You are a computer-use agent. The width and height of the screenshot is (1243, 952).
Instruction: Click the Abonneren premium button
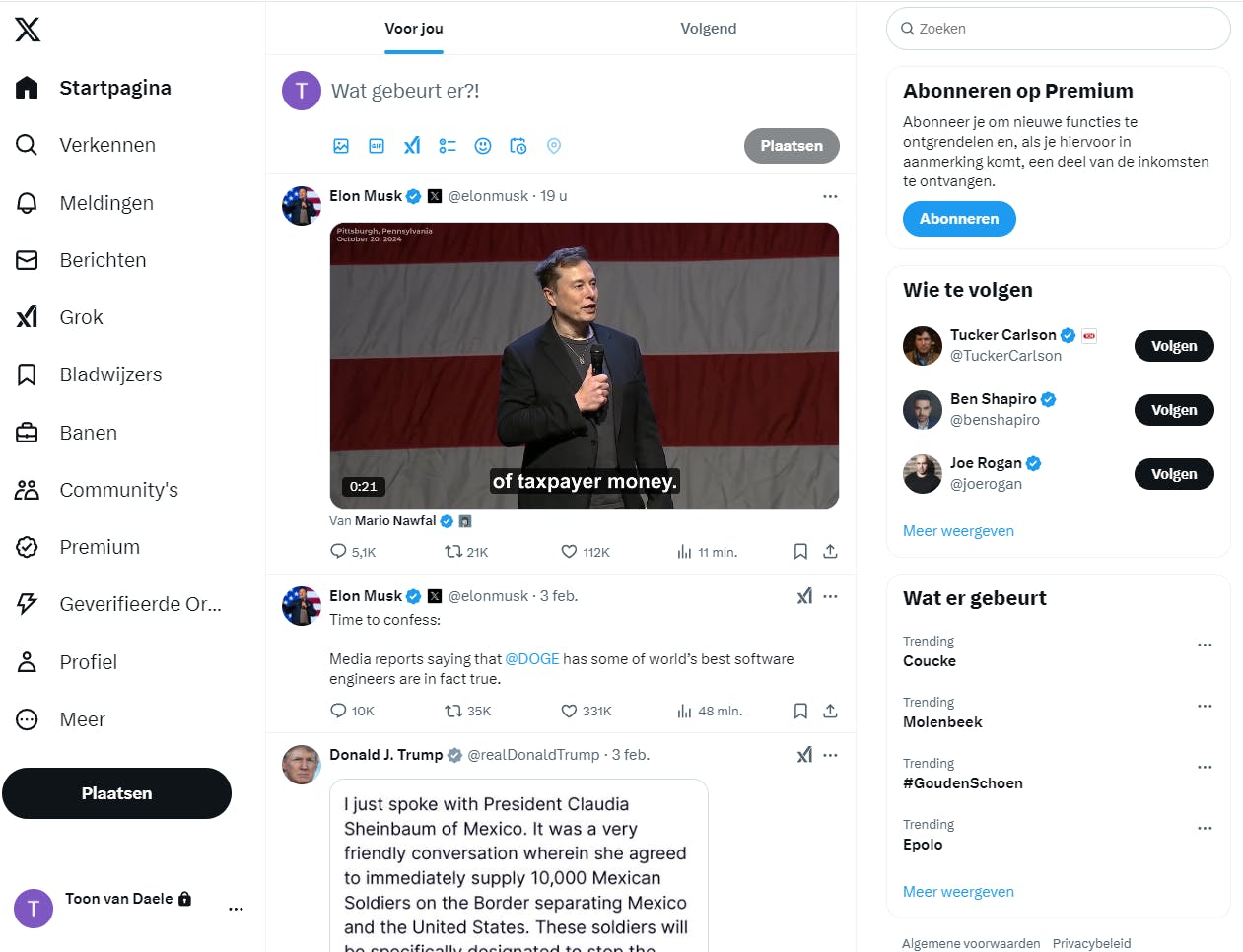958,219
